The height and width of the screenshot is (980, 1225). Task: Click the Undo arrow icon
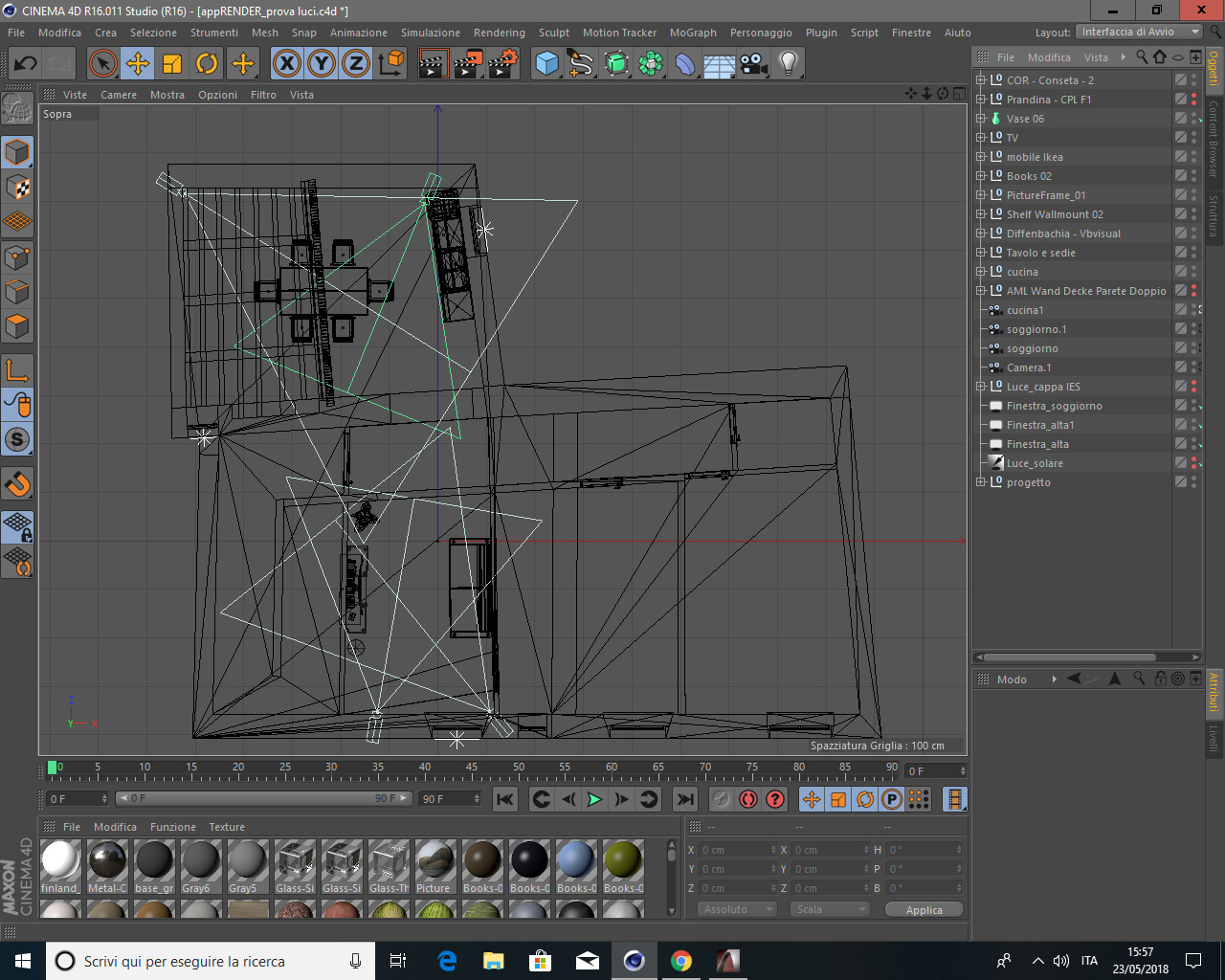(26, 64)
